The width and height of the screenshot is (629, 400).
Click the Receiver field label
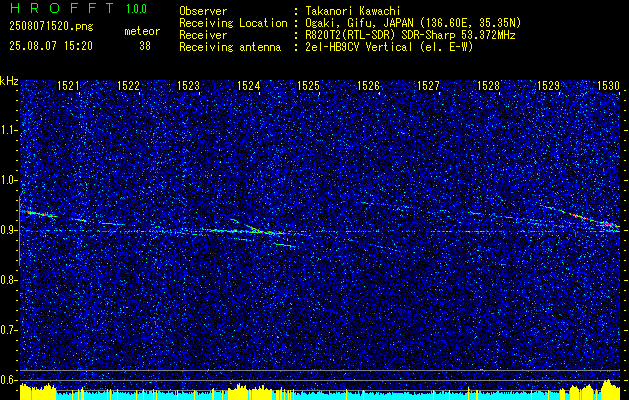click(x=203, y=35)
